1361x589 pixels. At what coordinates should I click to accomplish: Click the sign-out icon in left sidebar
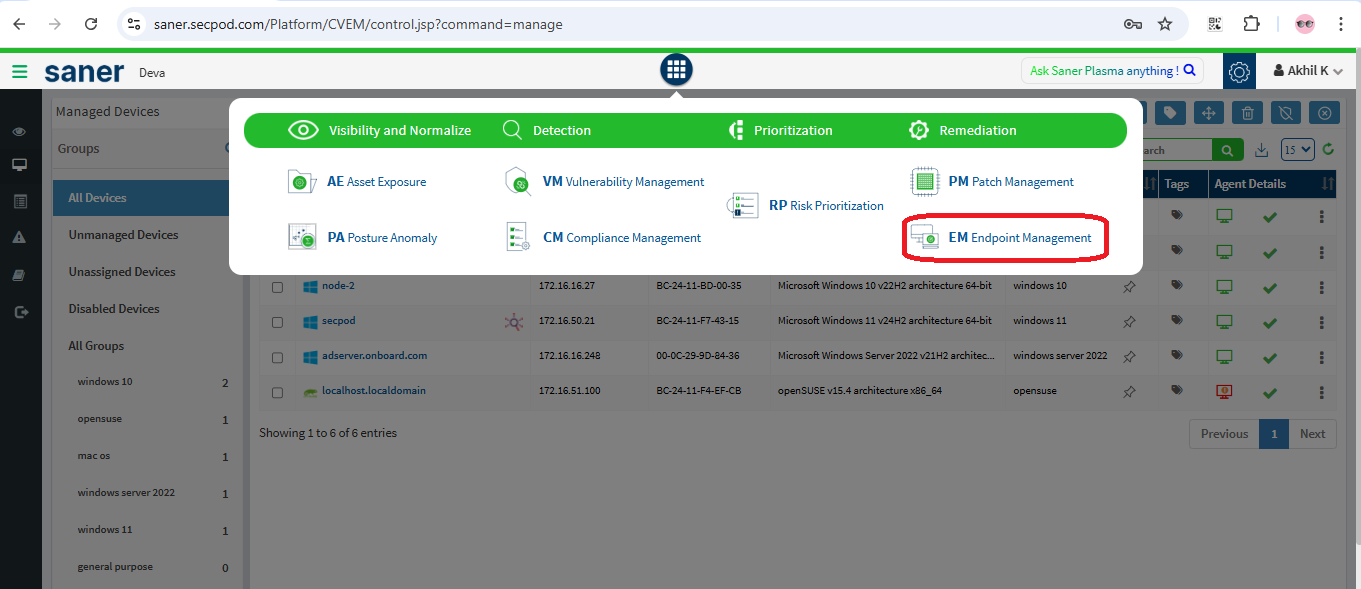pos(20,312)
